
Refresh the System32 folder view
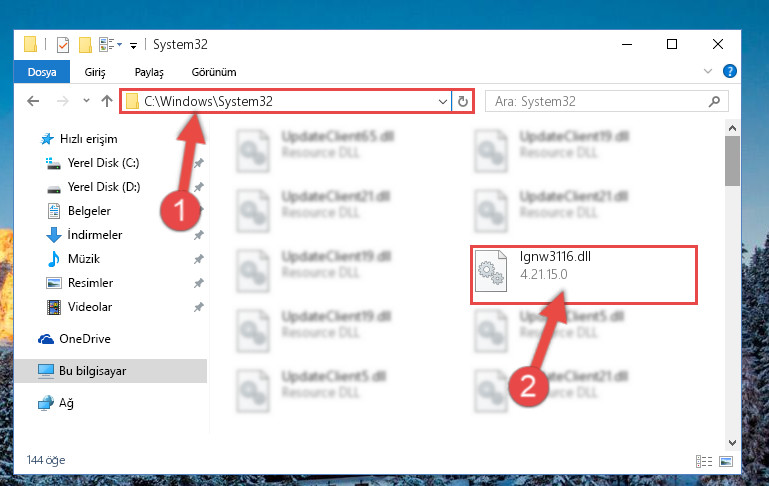click(462, 102)
